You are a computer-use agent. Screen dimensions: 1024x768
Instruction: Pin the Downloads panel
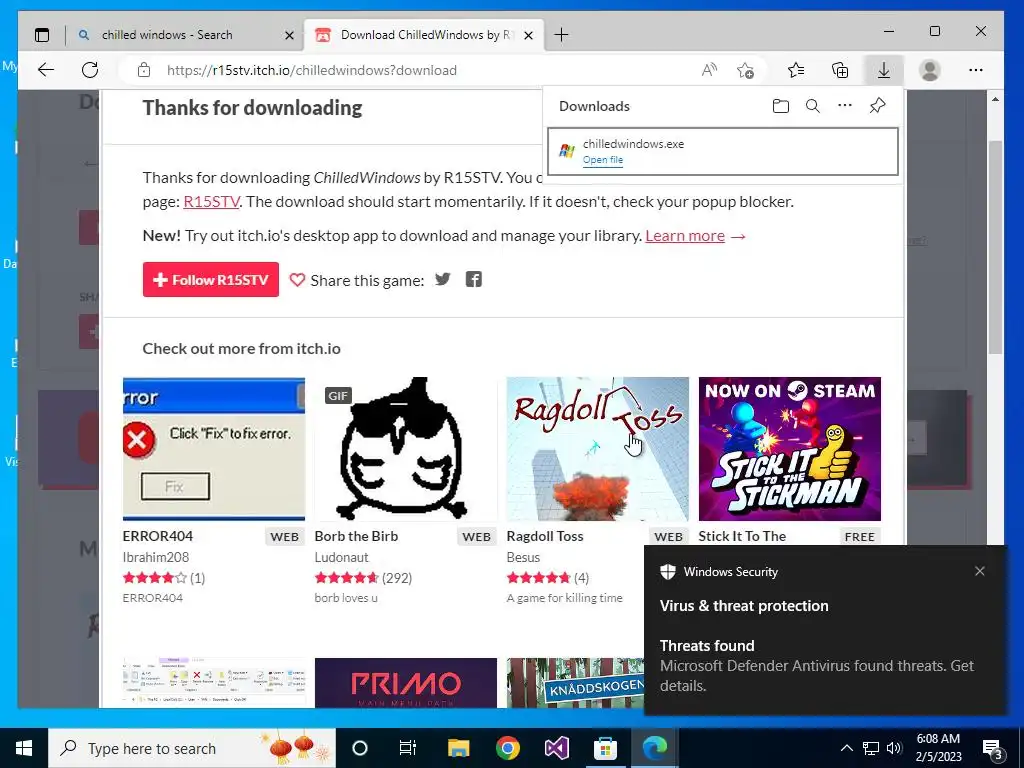[x=878, y=105]
